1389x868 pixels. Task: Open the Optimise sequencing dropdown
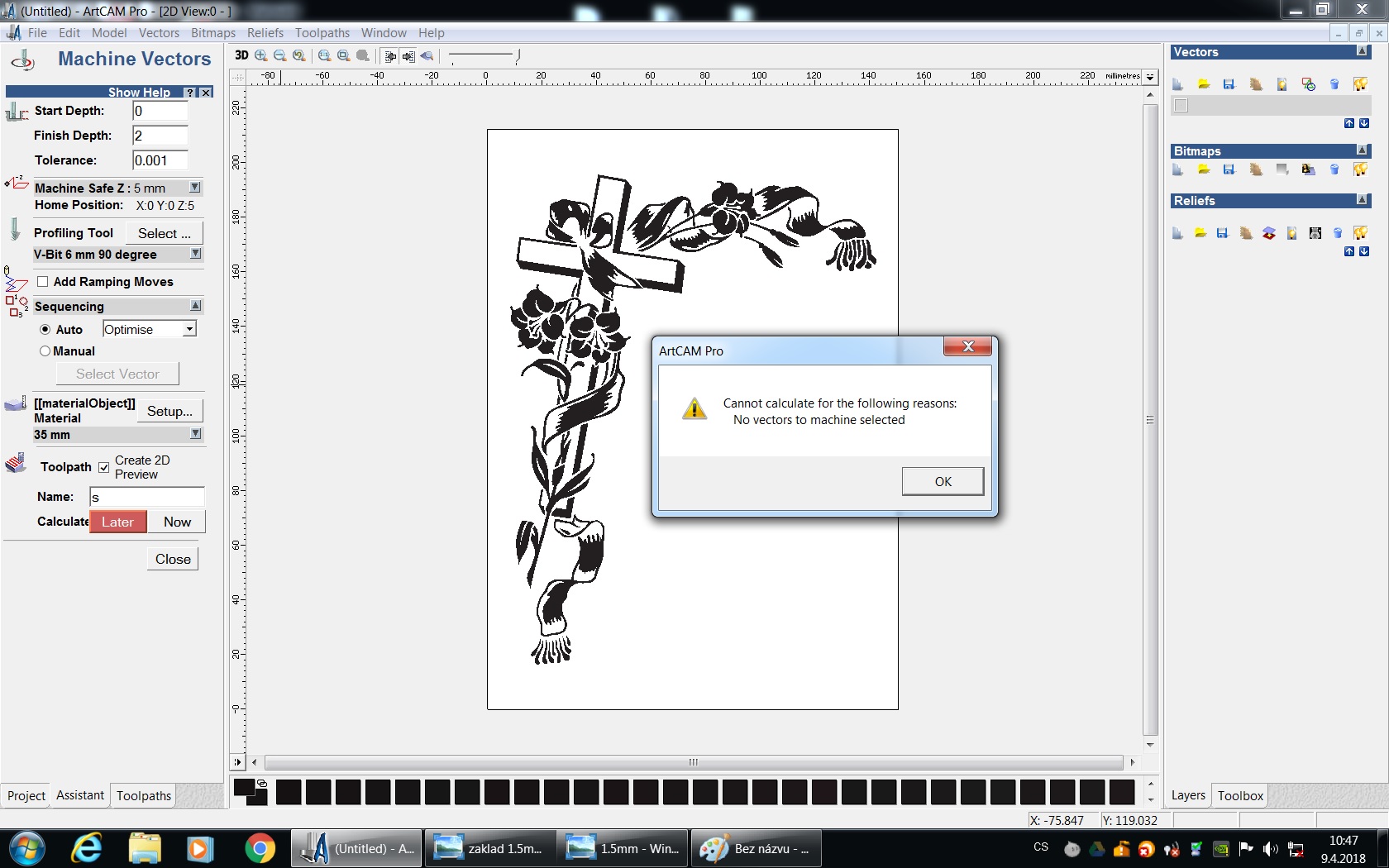click(x=189, y=329)
